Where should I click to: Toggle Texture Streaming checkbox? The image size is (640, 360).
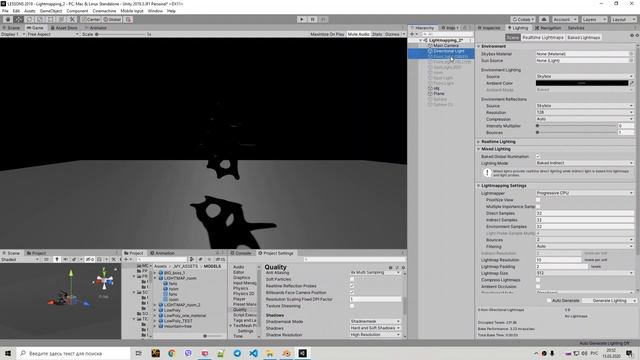click(352, 306)
